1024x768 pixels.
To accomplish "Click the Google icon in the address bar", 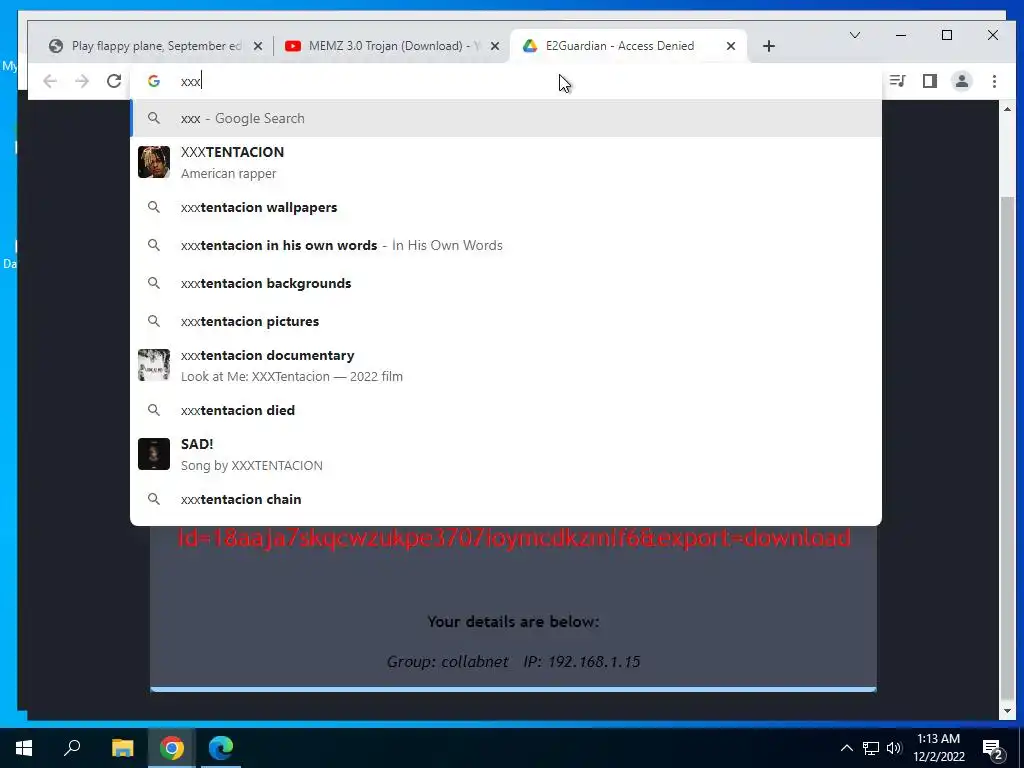I will point(154,81).
